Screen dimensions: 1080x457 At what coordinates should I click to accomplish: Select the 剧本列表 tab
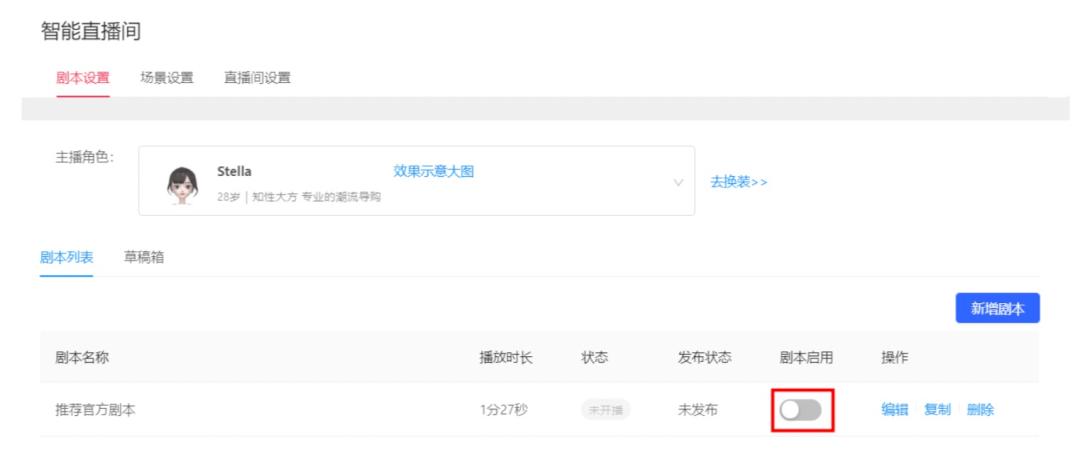click(x=66, y=258)
